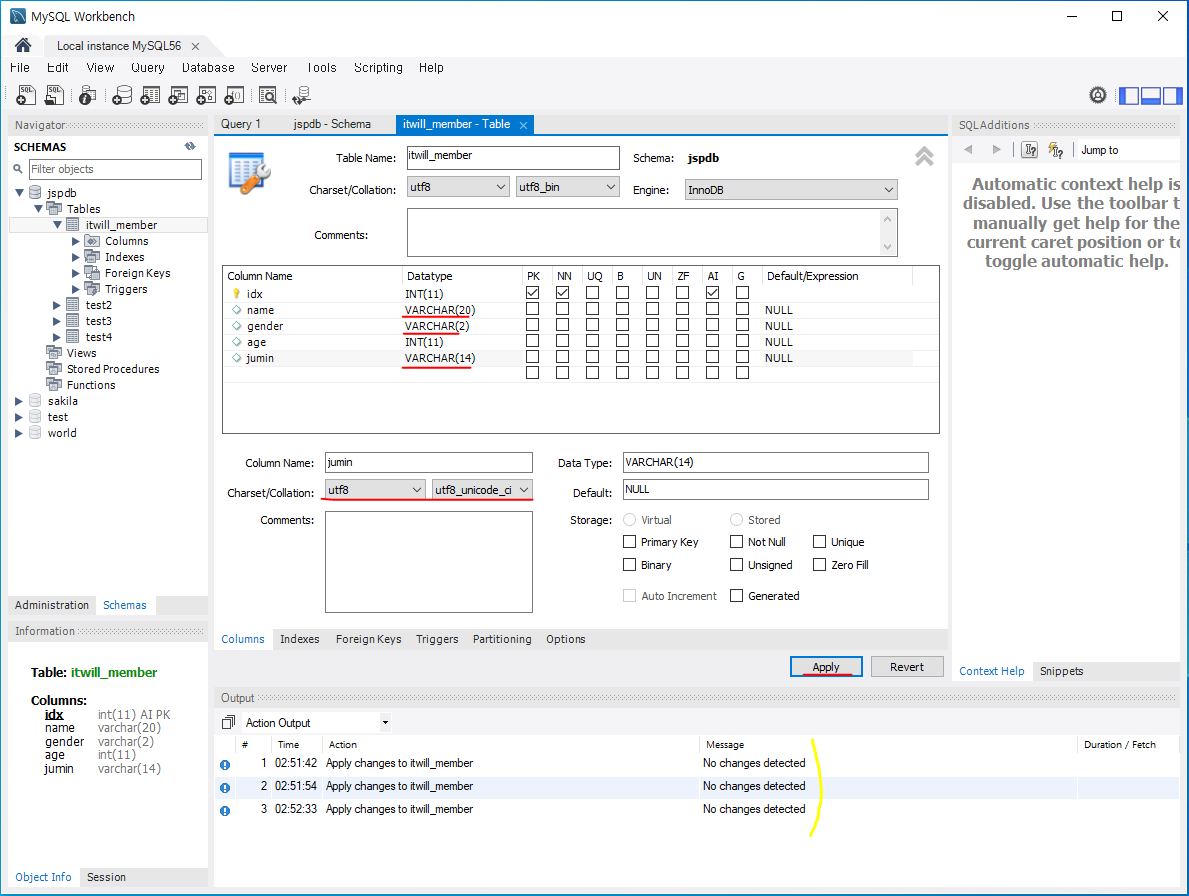This screenshot has width=1189, height=896.
Task: Close the itwill_member Table tab
Action: (523, 125)
